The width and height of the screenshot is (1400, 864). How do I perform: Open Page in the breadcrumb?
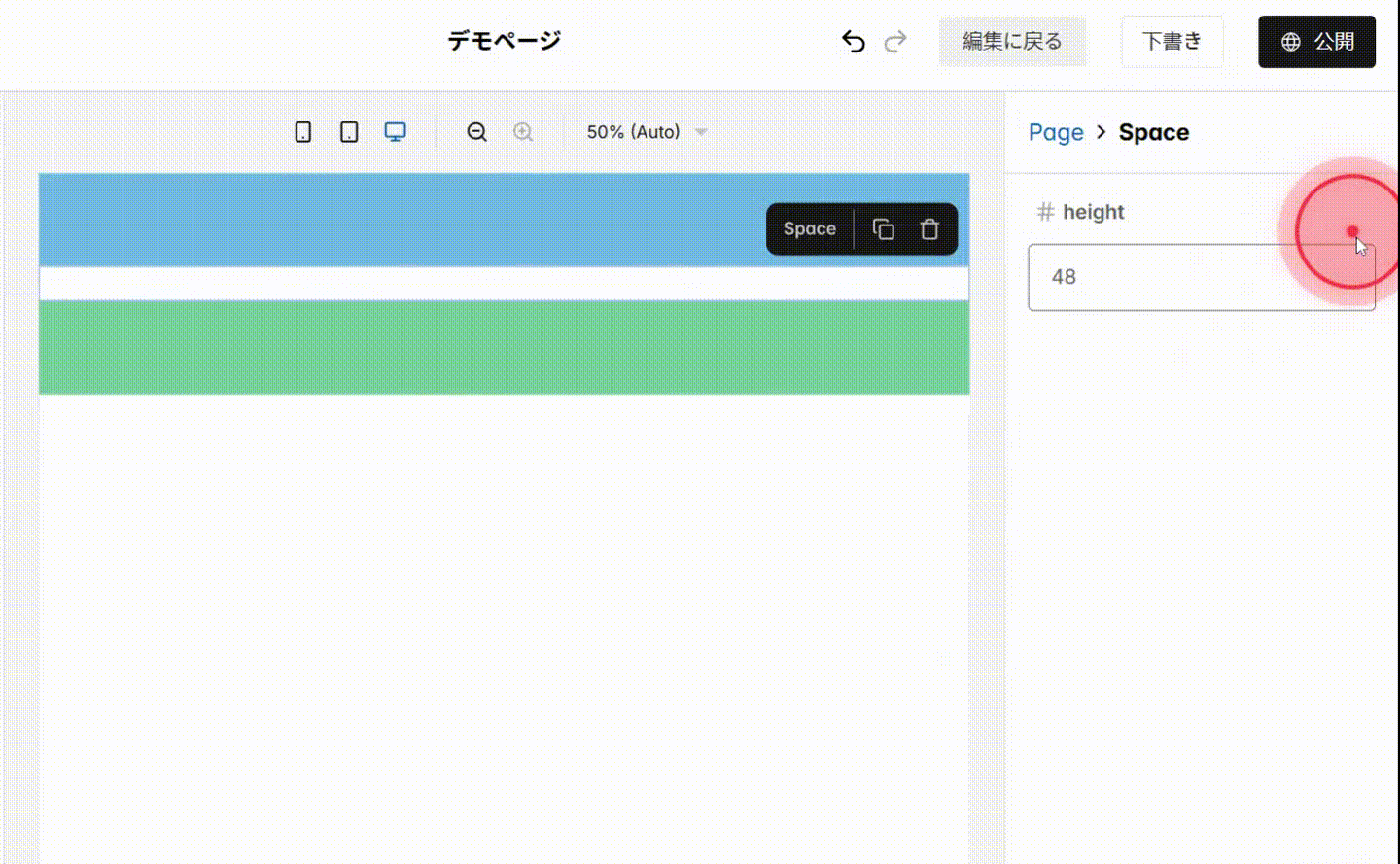1056,131
